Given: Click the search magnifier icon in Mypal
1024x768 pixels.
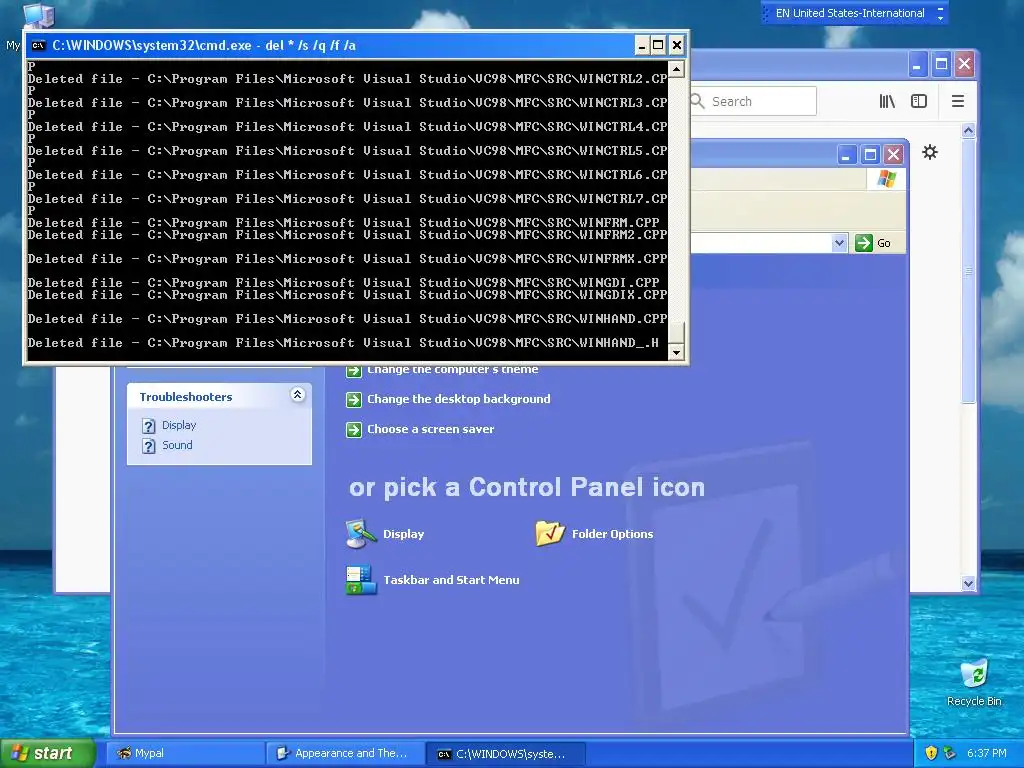Looking at the screenshot, I should tap(698, 101).
